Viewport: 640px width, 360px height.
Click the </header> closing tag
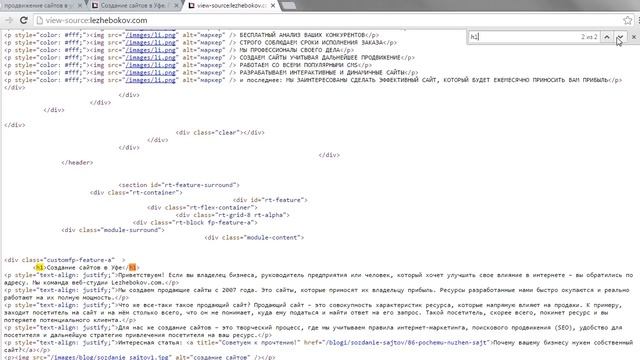click(77, 162)
